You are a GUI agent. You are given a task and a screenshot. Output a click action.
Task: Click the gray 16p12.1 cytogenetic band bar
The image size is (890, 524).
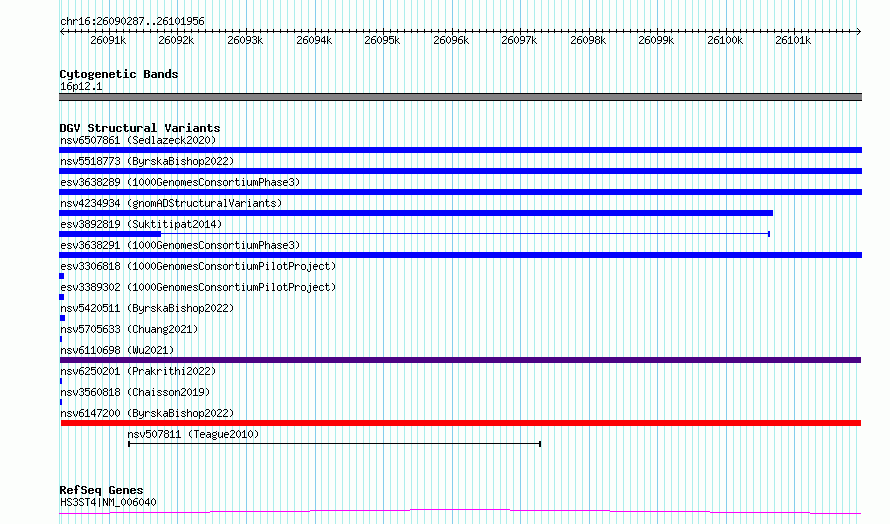pos(460,97)
